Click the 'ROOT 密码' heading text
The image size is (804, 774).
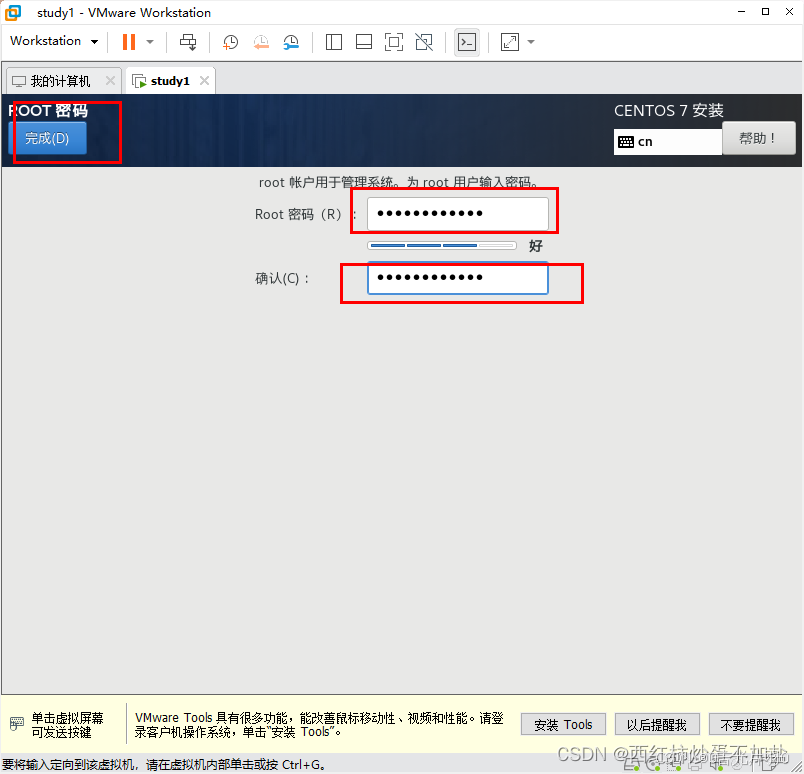point(48,110)
